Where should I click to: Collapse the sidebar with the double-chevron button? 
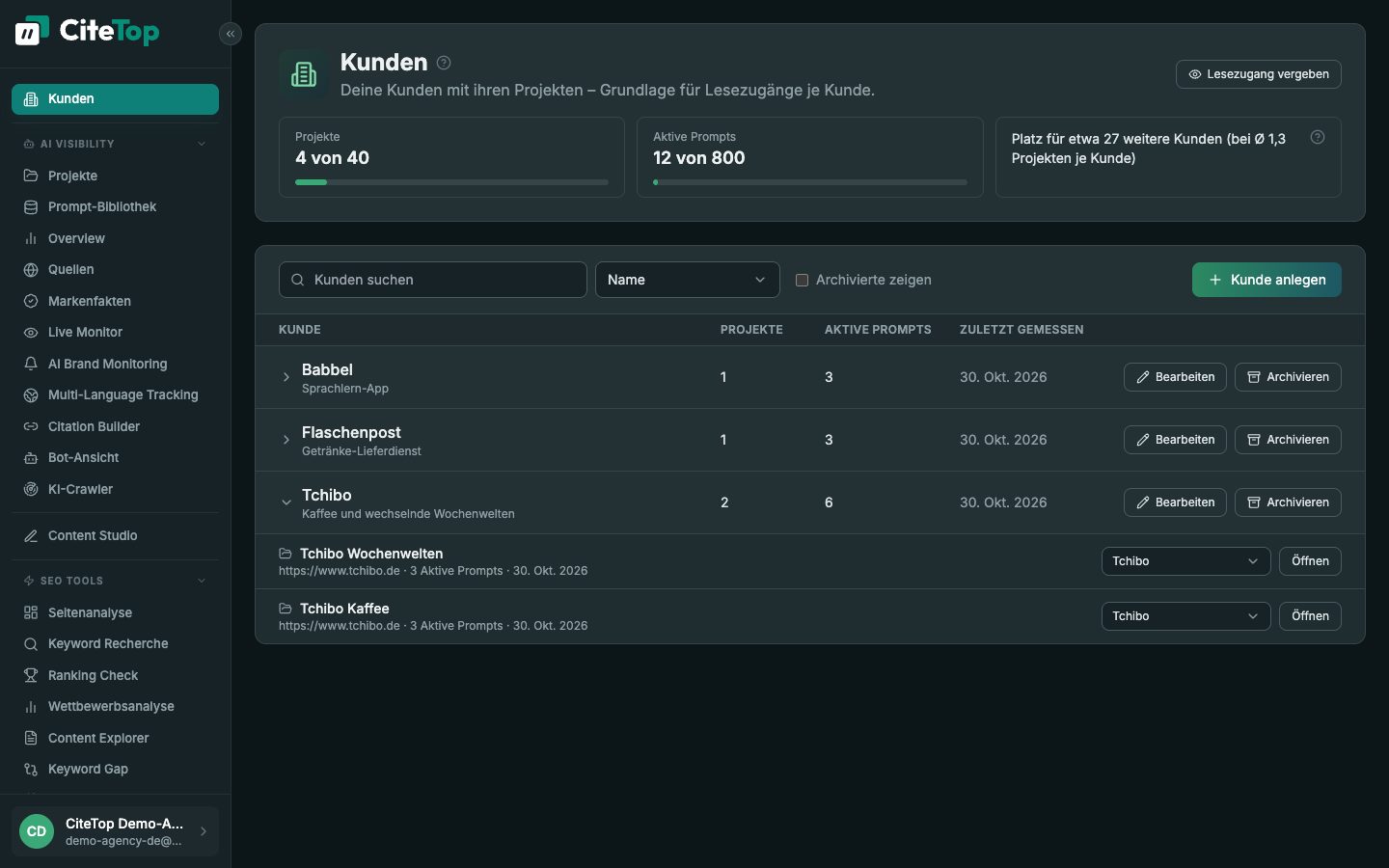pyautogui.click(x=231, y=34)
